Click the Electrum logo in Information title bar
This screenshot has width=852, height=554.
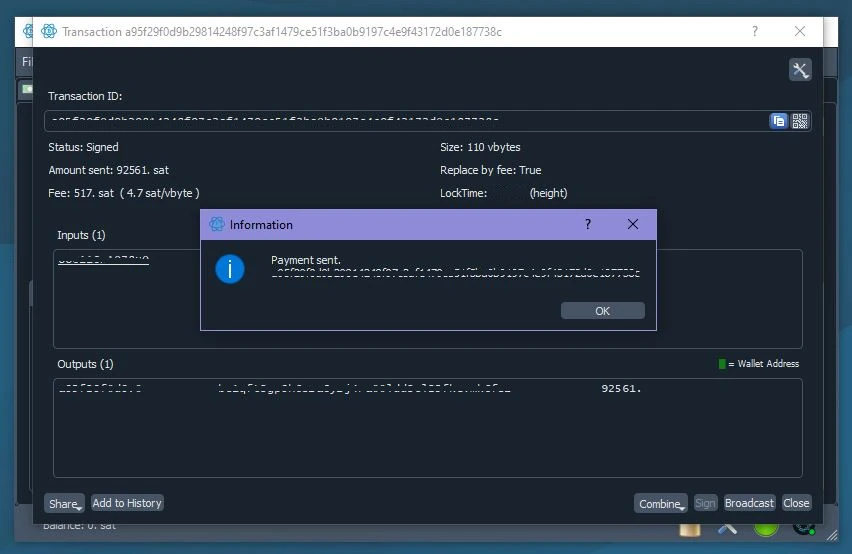tap(217, 225)
